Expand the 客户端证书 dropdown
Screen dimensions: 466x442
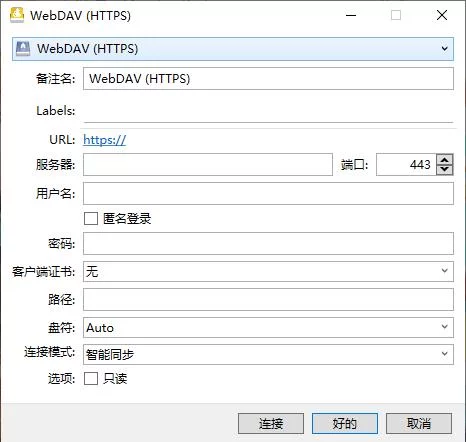click(x=268, y=271)
